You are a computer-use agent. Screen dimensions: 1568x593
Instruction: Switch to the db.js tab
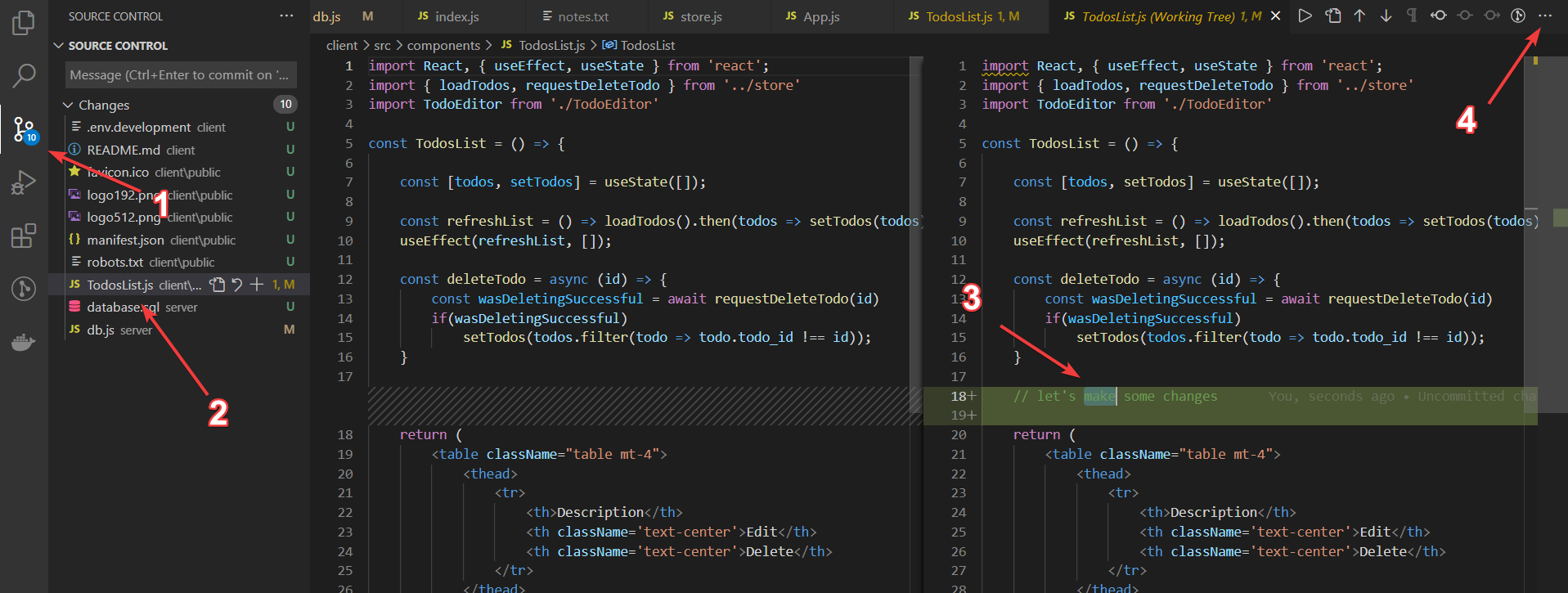coord(343,16)
